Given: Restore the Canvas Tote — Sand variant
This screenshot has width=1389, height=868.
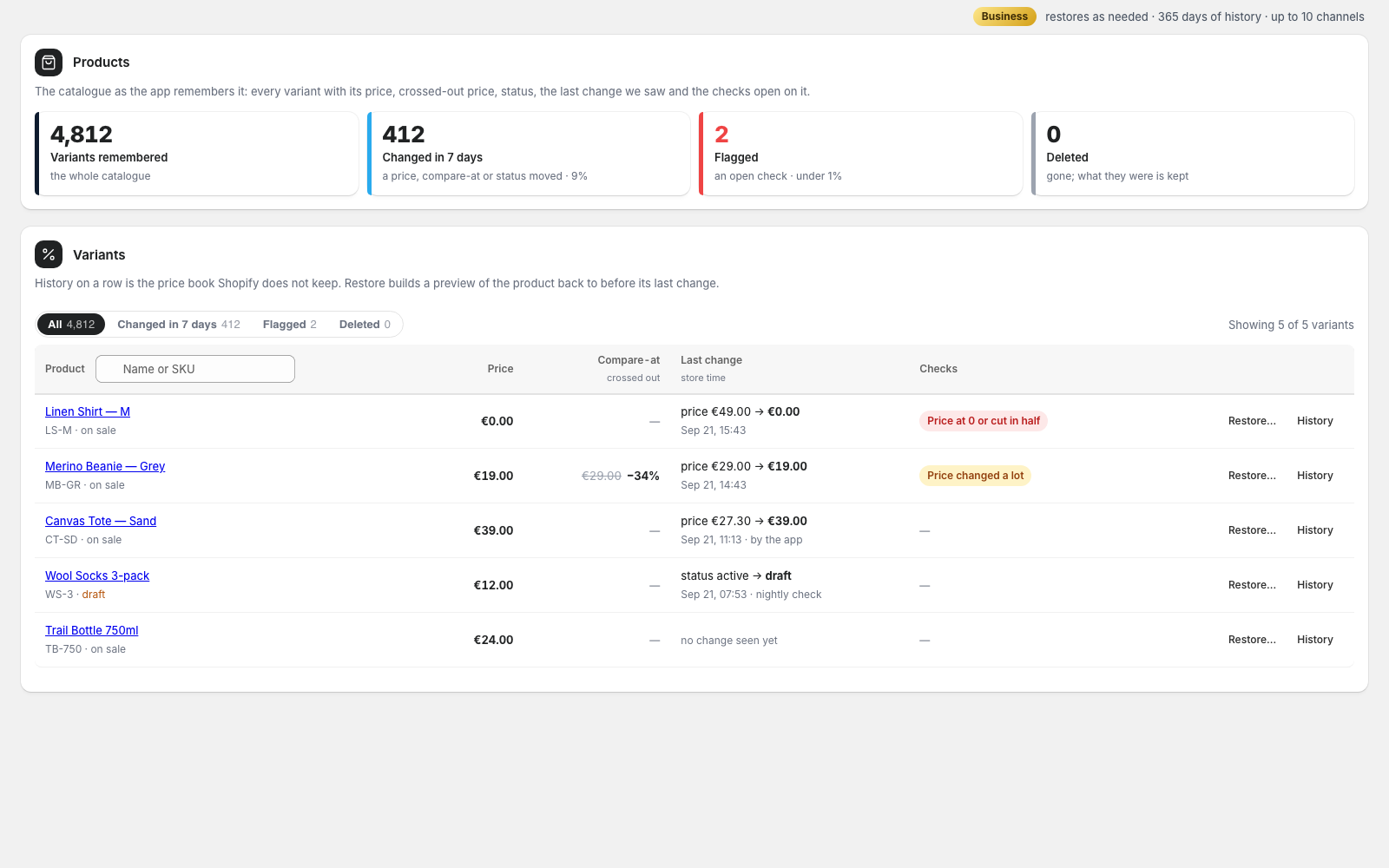Looking at the screenshot, I should (1252, 530).
